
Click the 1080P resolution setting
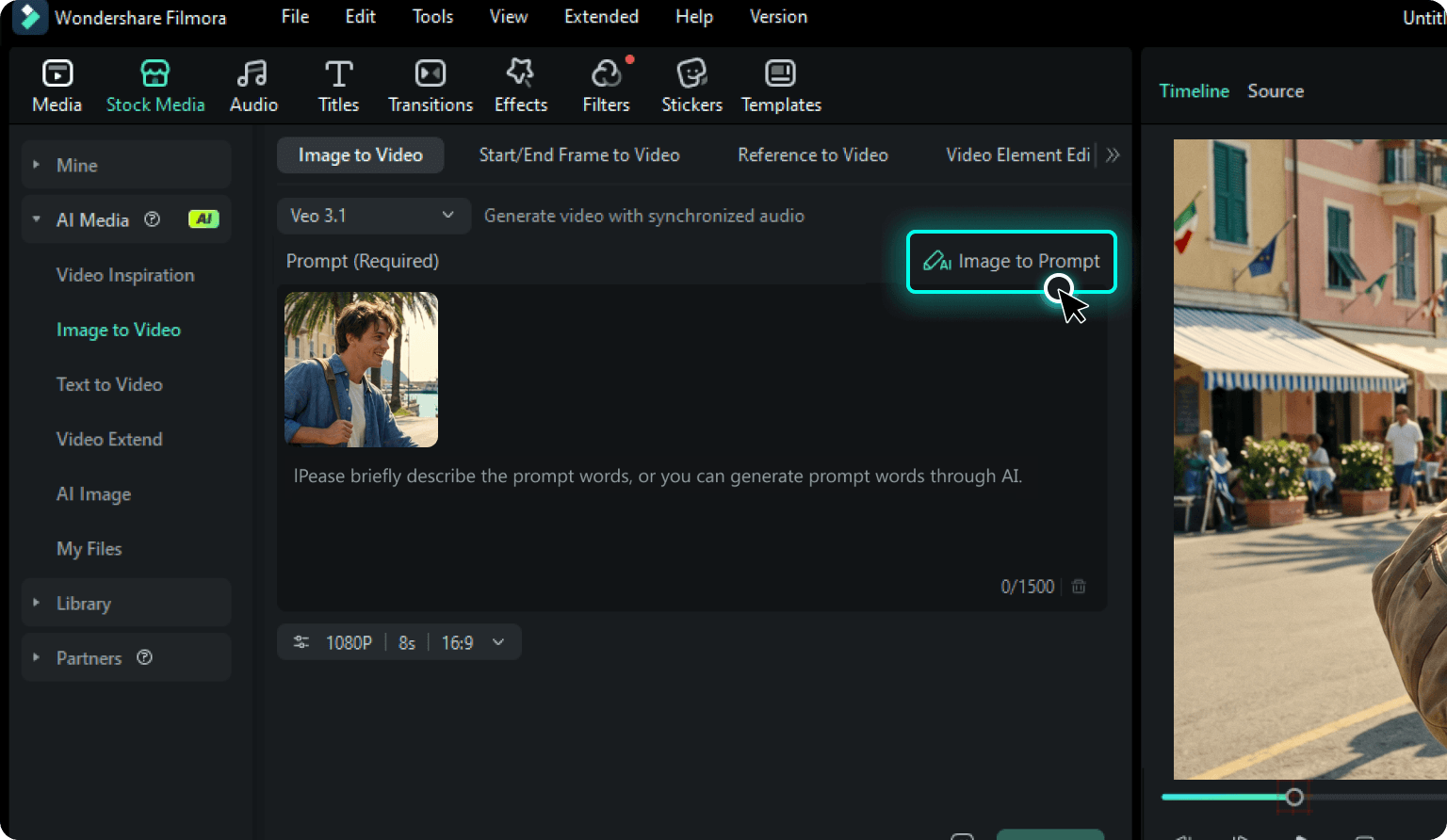[x=349, y=642]
